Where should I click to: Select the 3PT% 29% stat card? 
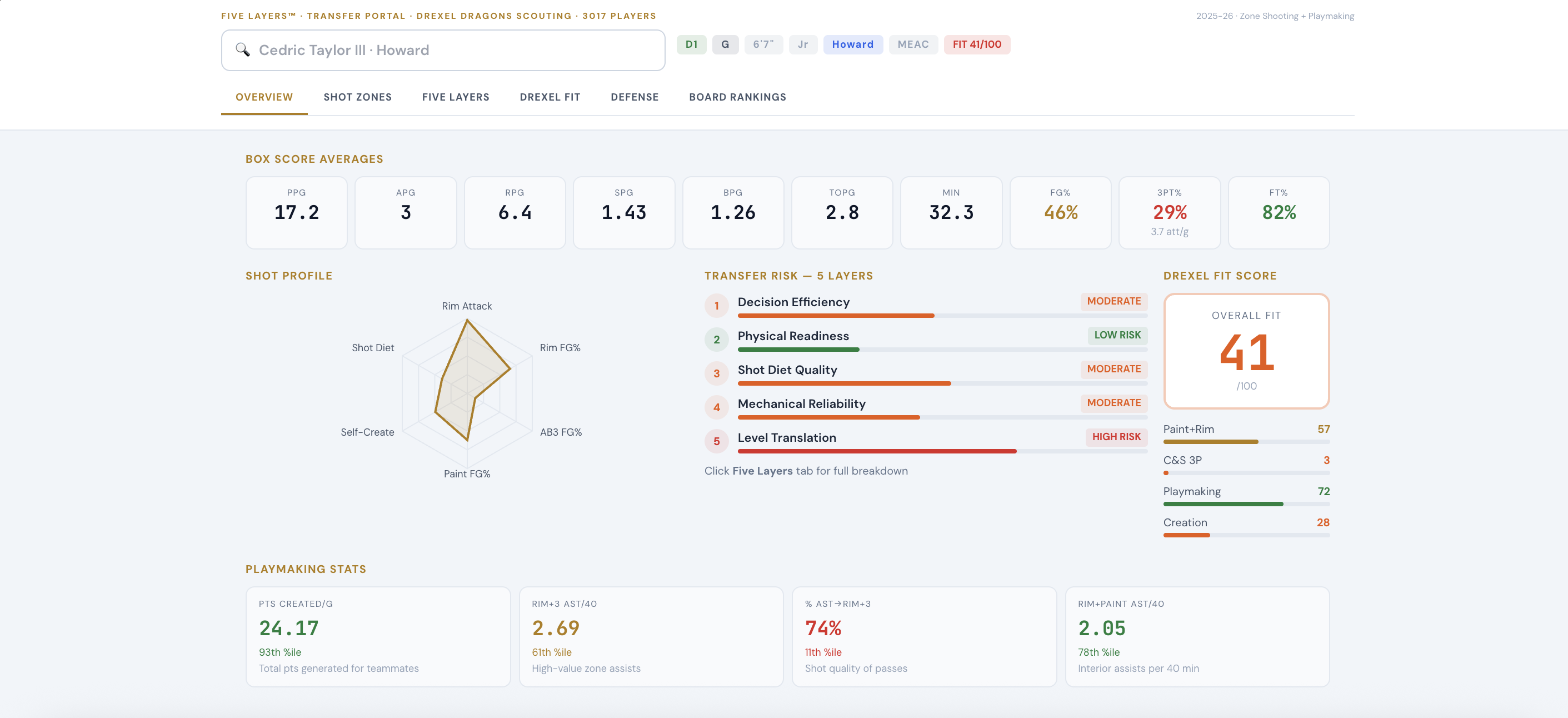(x=1169, y=212)
